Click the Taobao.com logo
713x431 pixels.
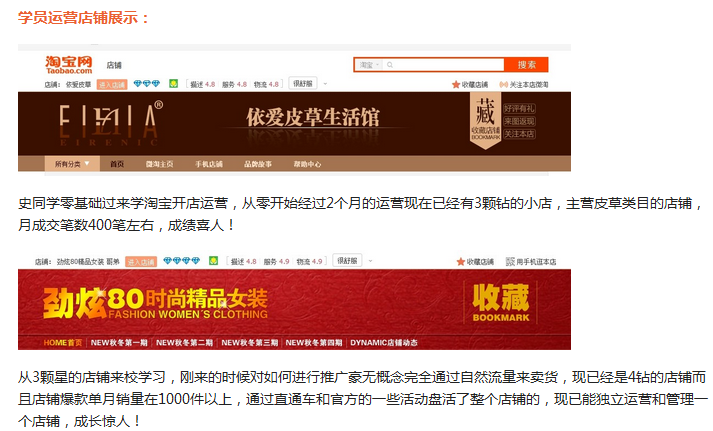pos(69,65)
